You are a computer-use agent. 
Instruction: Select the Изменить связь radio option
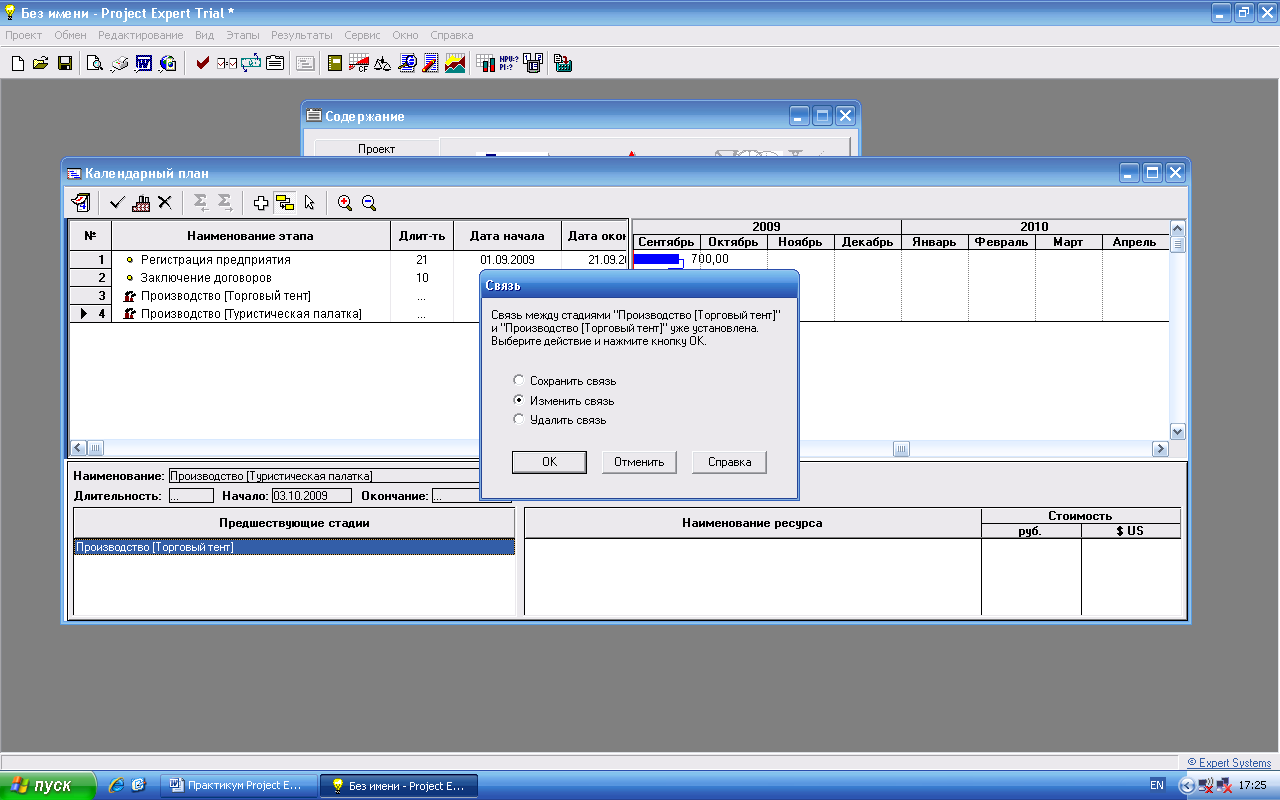coord(562,400)
